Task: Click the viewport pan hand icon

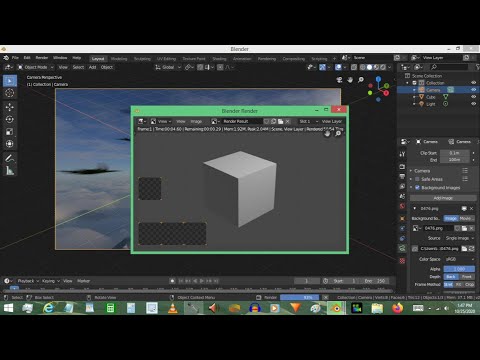Action: click(x=350, y=80)
